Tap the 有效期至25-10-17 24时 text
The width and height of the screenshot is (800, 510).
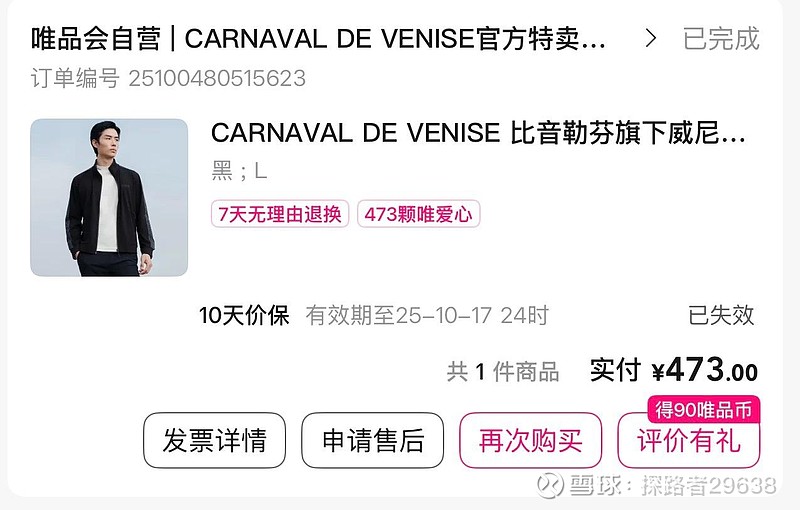(x=427, y=315)
